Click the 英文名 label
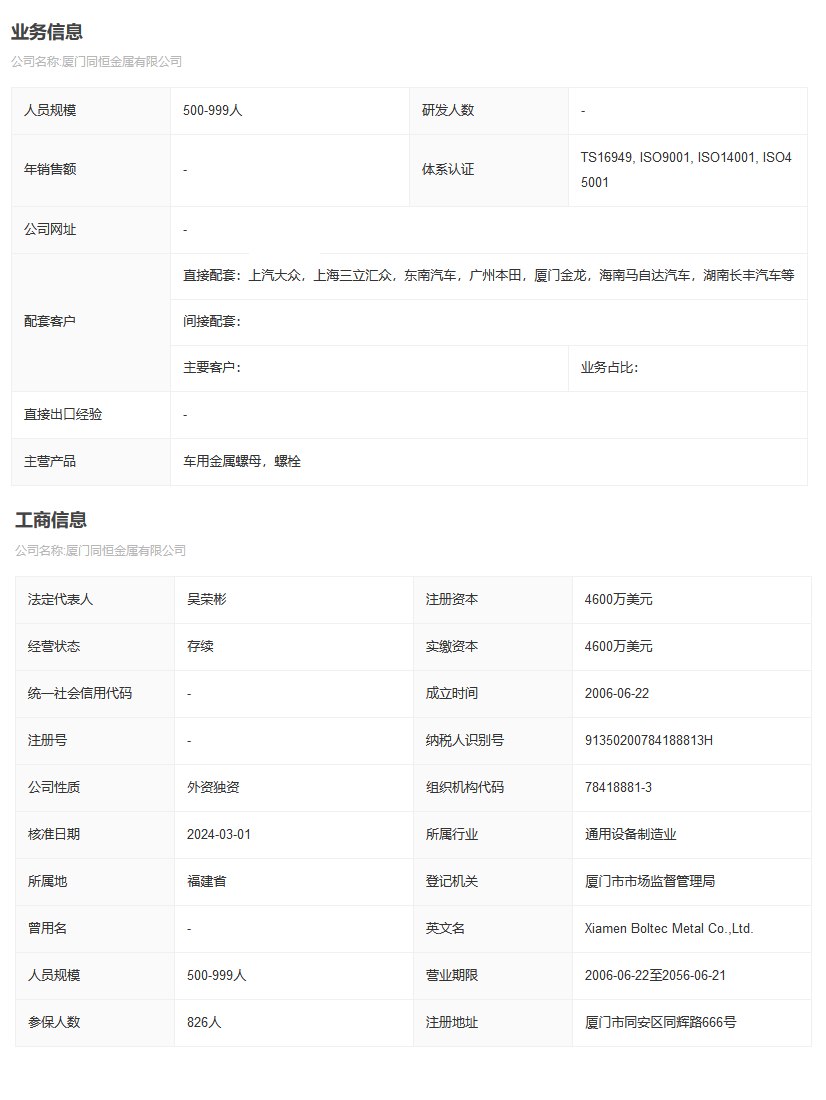826x1100 pixels. click(x=446, y=929)
